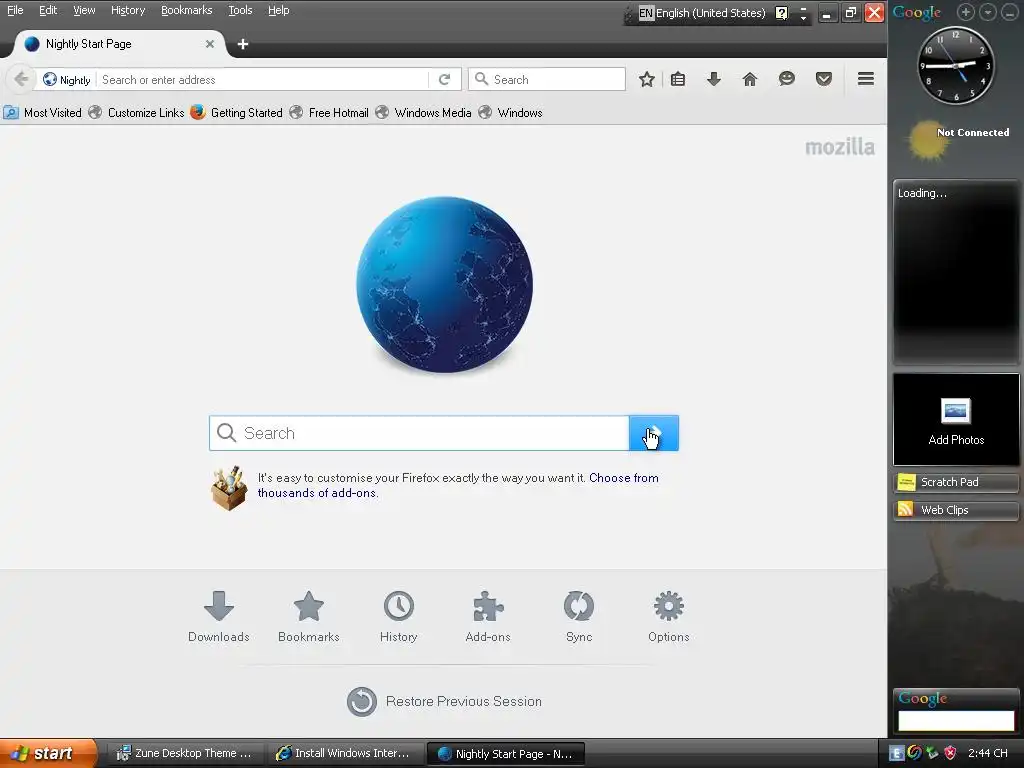This screenshot has width=1024, height=768.
Task: Open the downloads arrow in toolbar
Action: pyautogui.click(x=714, y=80)
